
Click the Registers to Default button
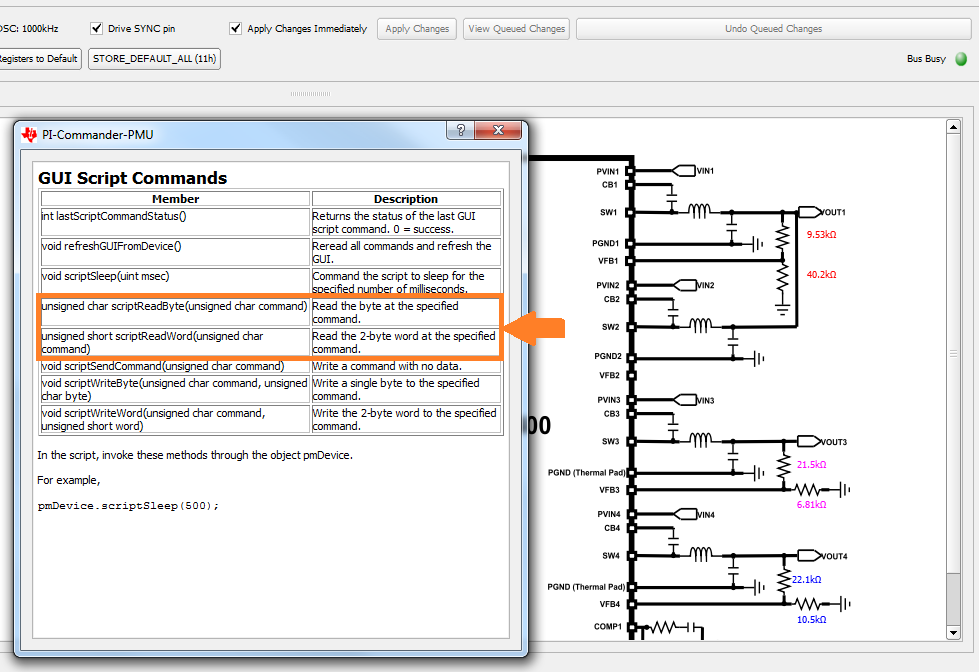(x=38, y=59)
